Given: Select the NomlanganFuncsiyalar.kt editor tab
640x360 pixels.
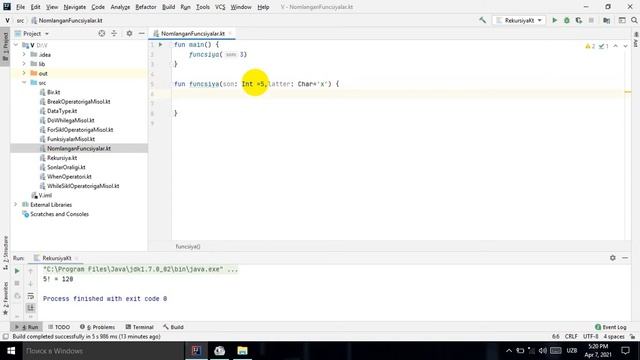Looking at the screenshot, I should pyautogui.click(x=192, y=33).
